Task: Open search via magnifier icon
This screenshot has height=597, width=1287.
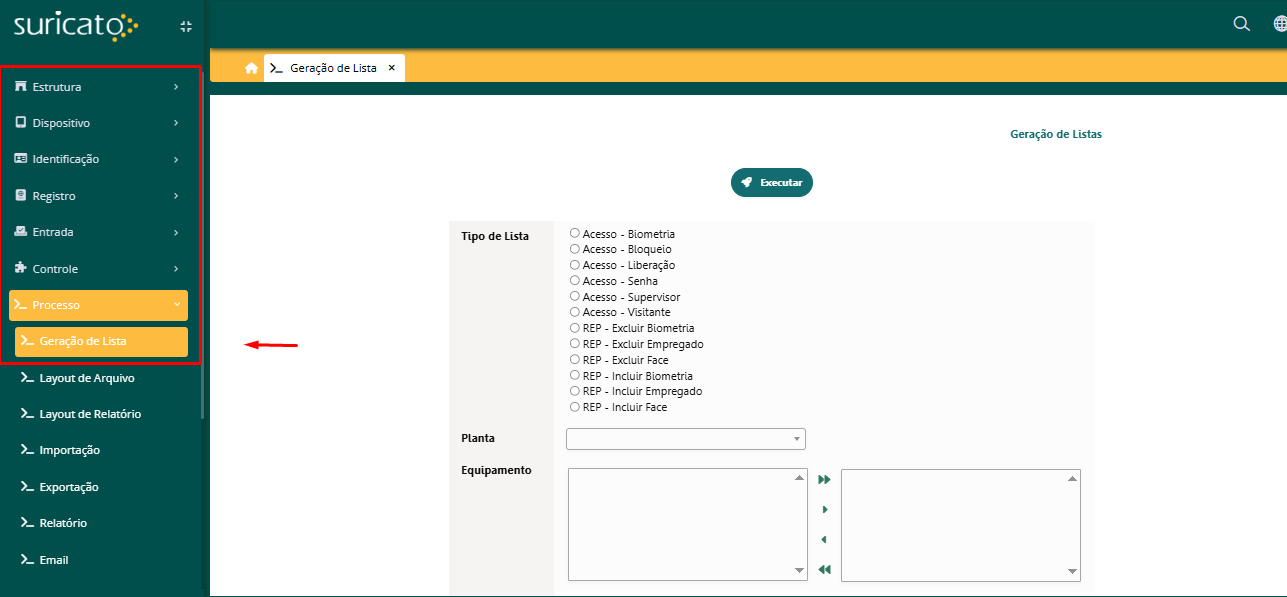Action: tap(1242, 24)
